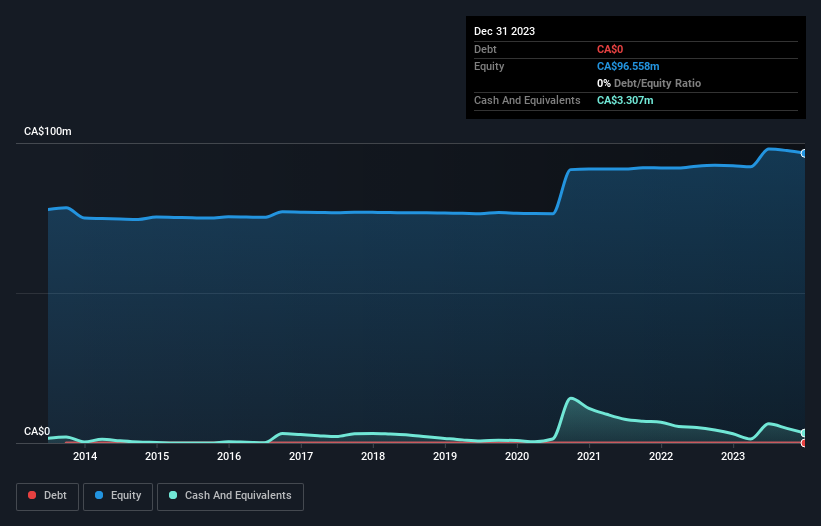Toggle Cash And Equivalents legend button
821x526 pixels.
click(230, 496)
